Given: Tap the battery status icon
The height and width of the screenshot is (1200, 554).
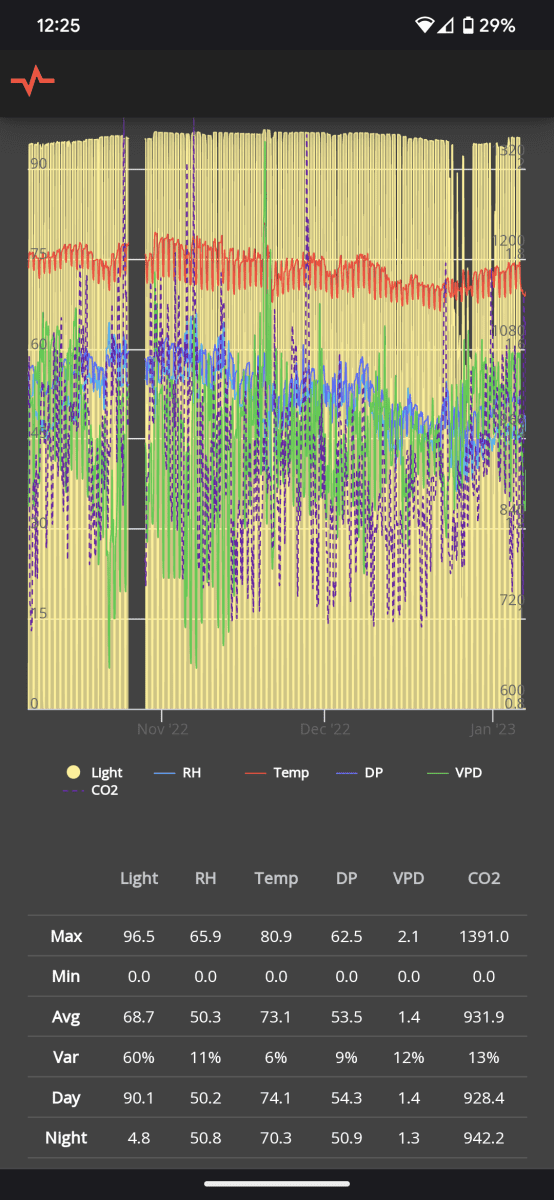Looking at the screenshot, I should click(x=467, y=25).
